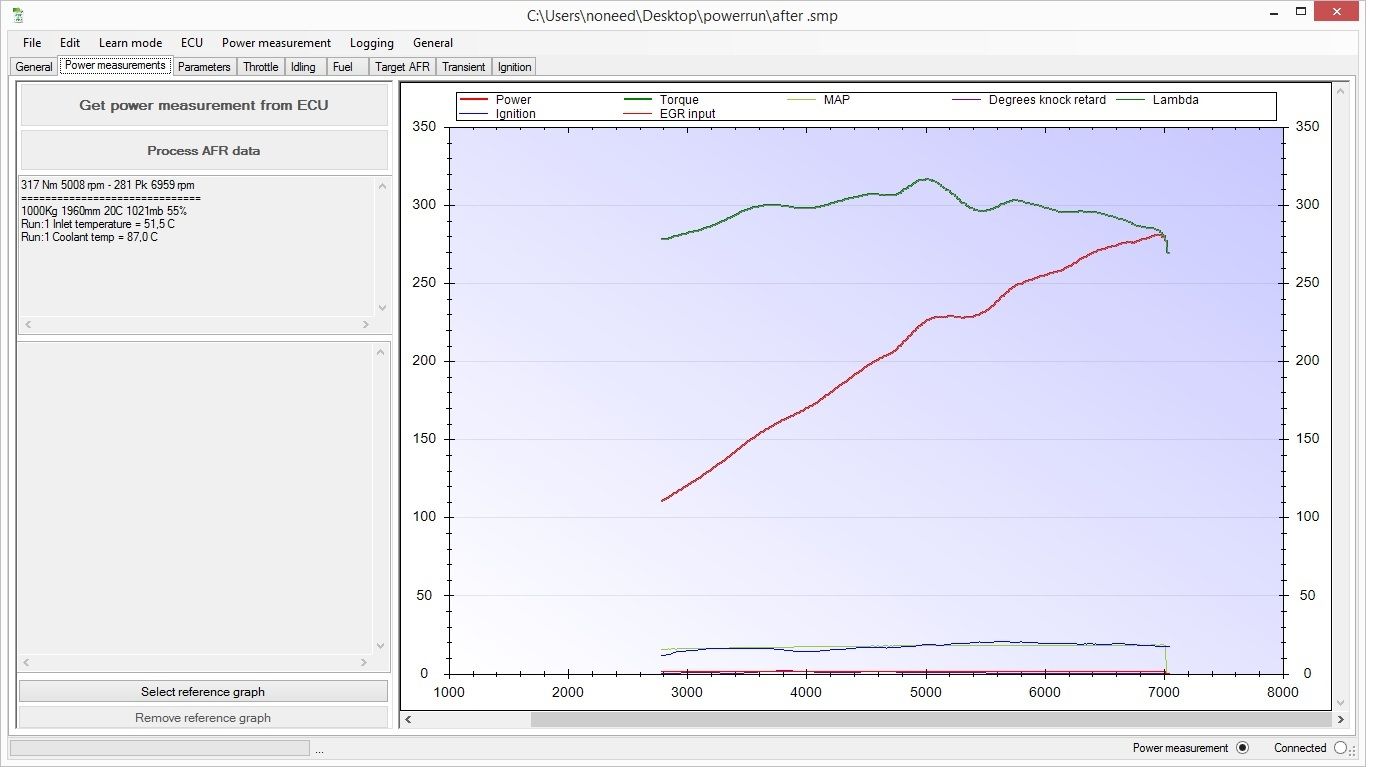
Task: Open the Ignition tab
Action: pyautogui.click(x=515, y=67)
